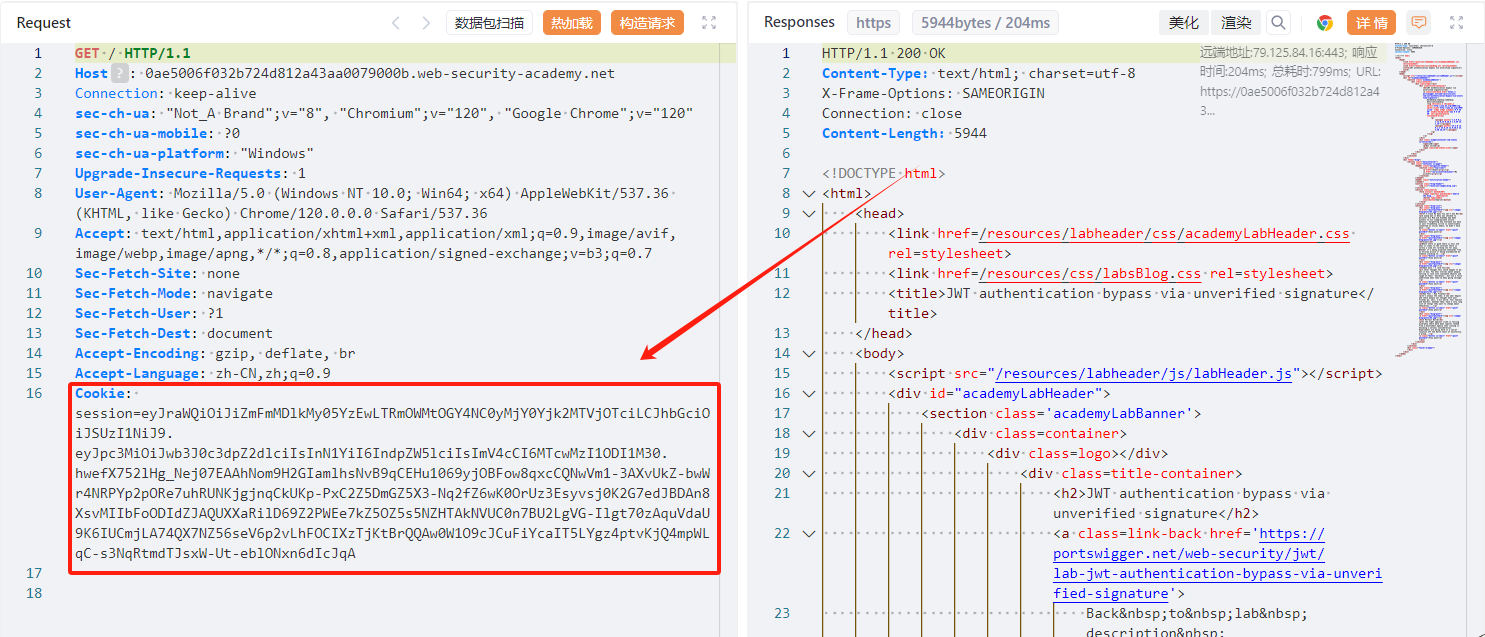Collapse the <head> fold on line 9

click(x=809, y=213)
